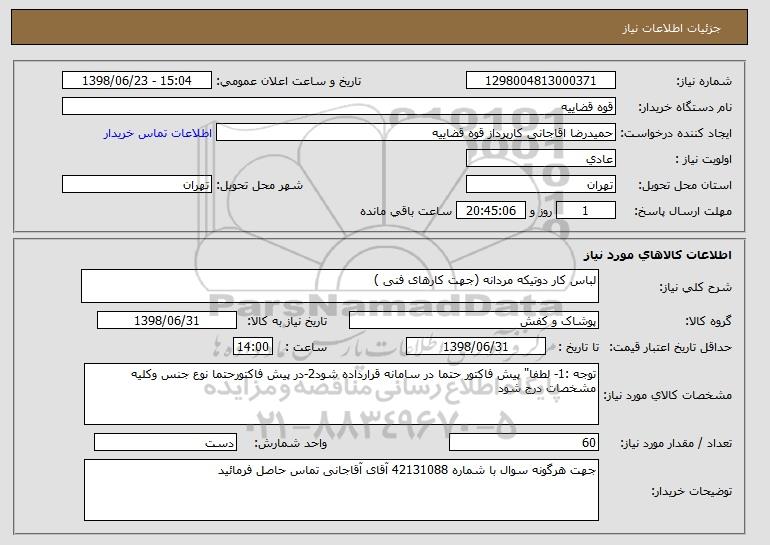Click the text ساعت باقی مانده
Screen dimensions: 770x545
pyautogui.click(x=406, y=211)
